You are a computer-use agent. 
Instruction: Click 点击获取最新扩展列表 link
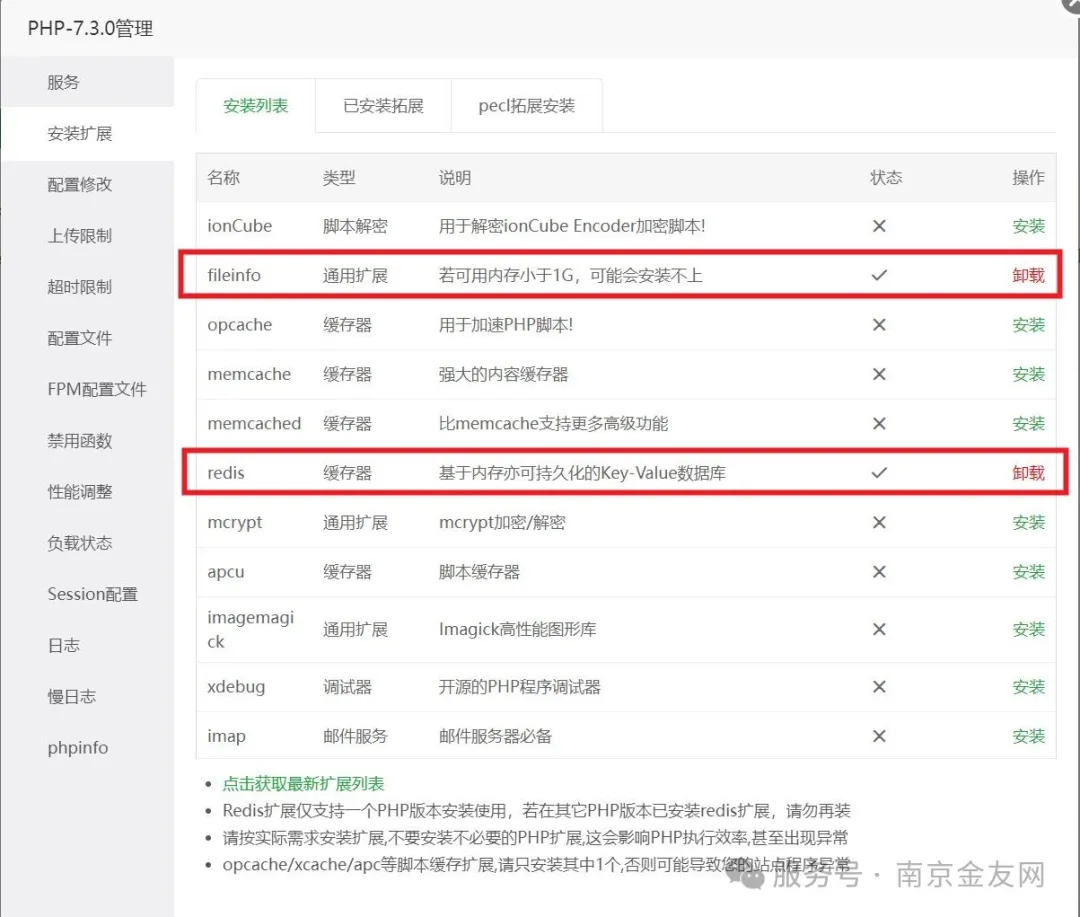click(303, 783)
